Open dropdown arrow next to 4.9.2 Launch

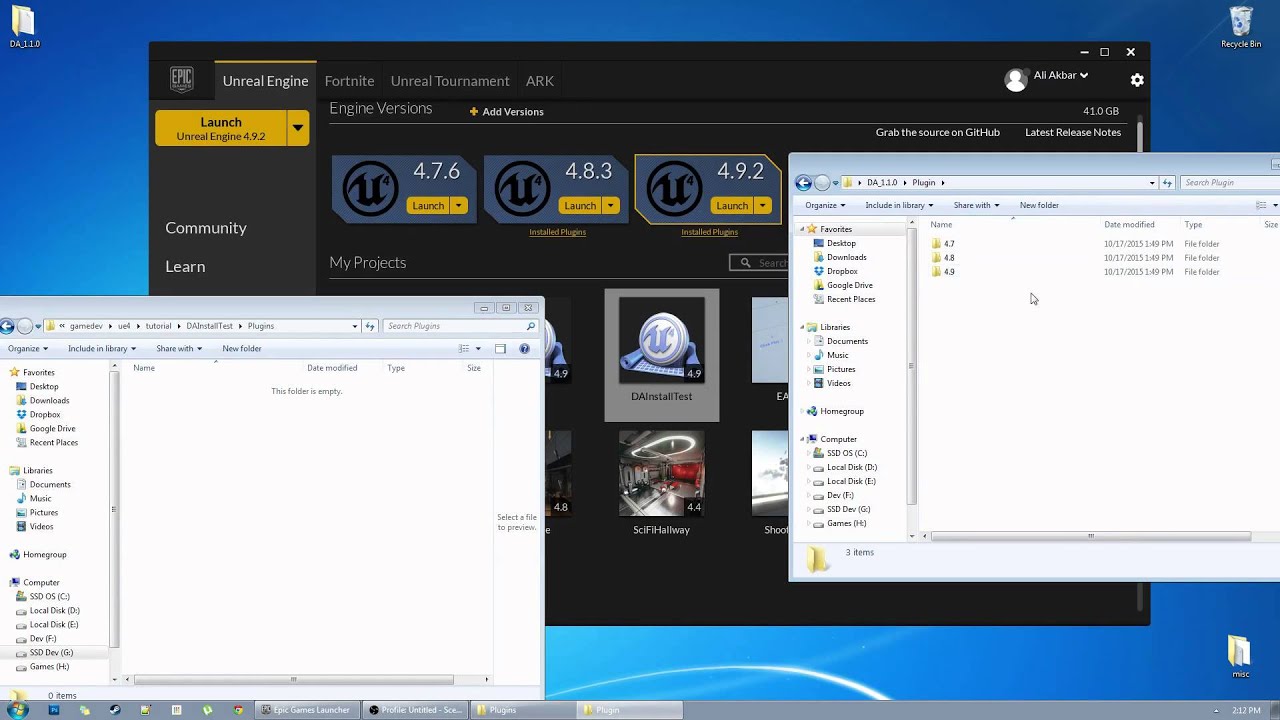point(763,206)
